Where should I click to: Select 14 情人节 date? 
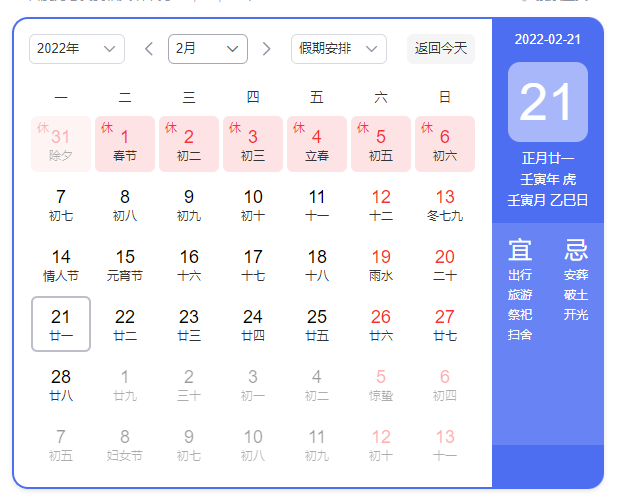tap(61, 264)
